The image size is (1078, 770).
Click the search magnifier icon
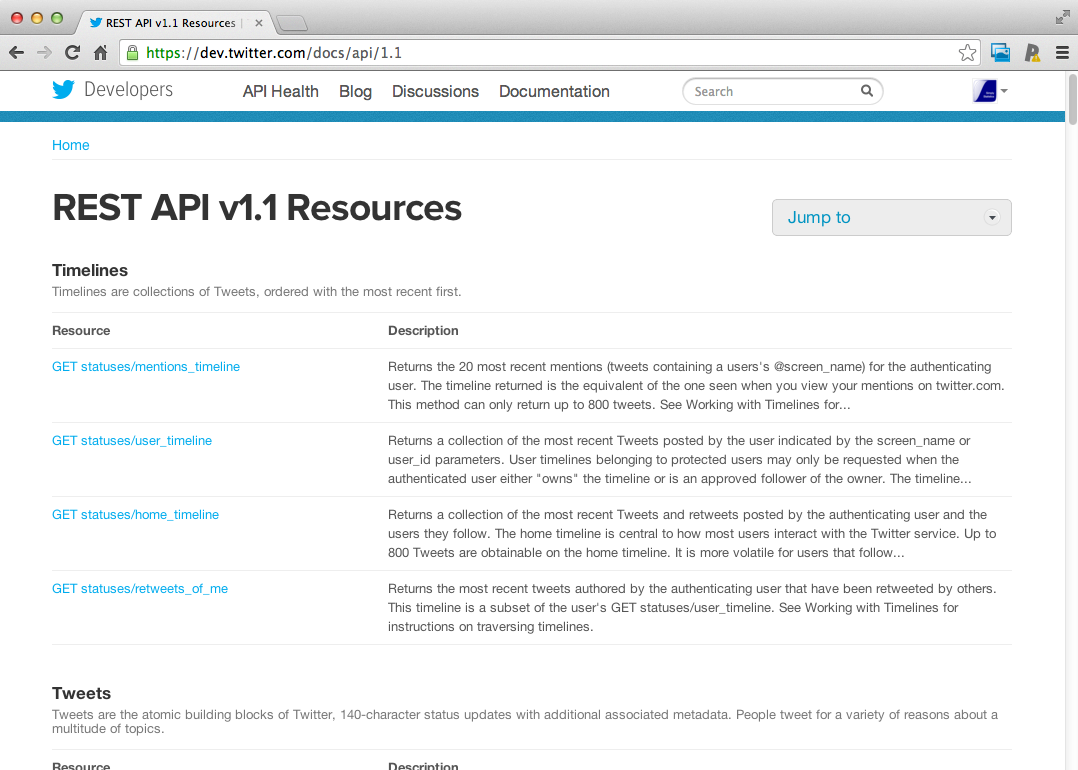coord(867,91)
